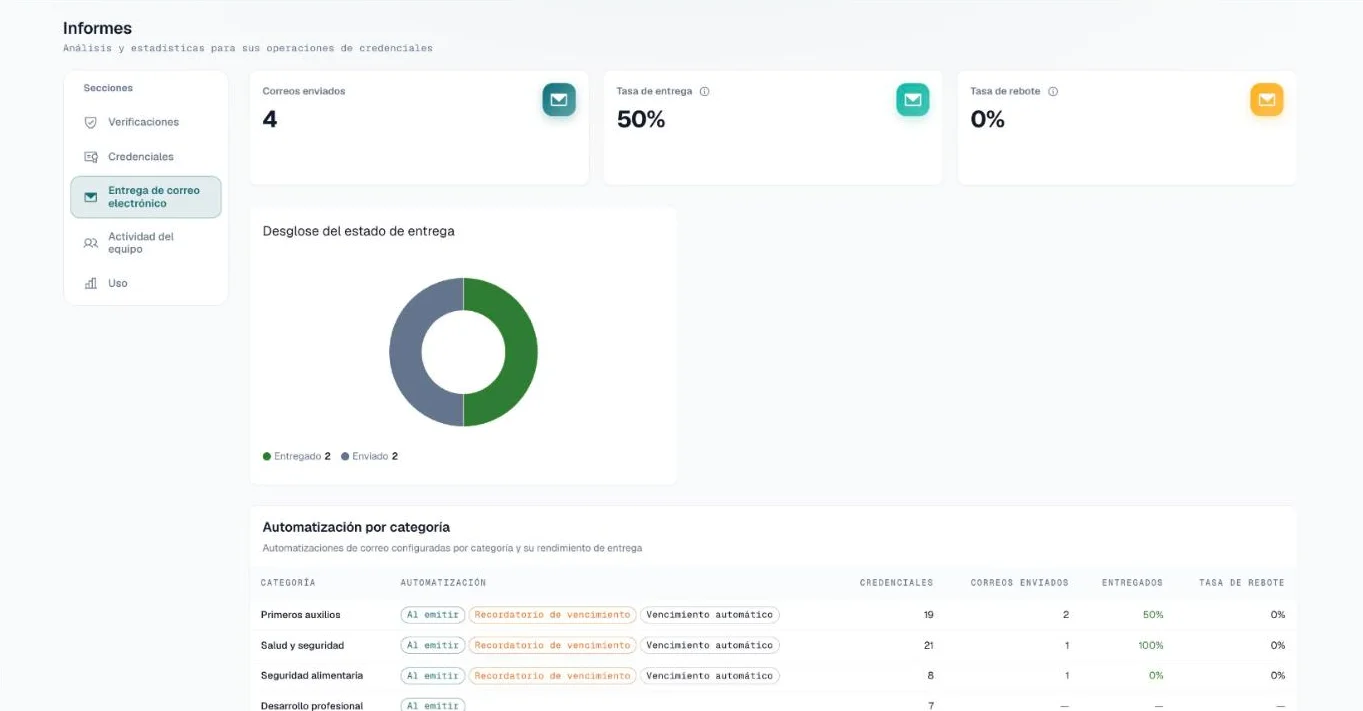Screen dimensions: 1363x711
Task: Click the yellow mail icon in Tasa de rebote card
Action: tap(1266, 100)
